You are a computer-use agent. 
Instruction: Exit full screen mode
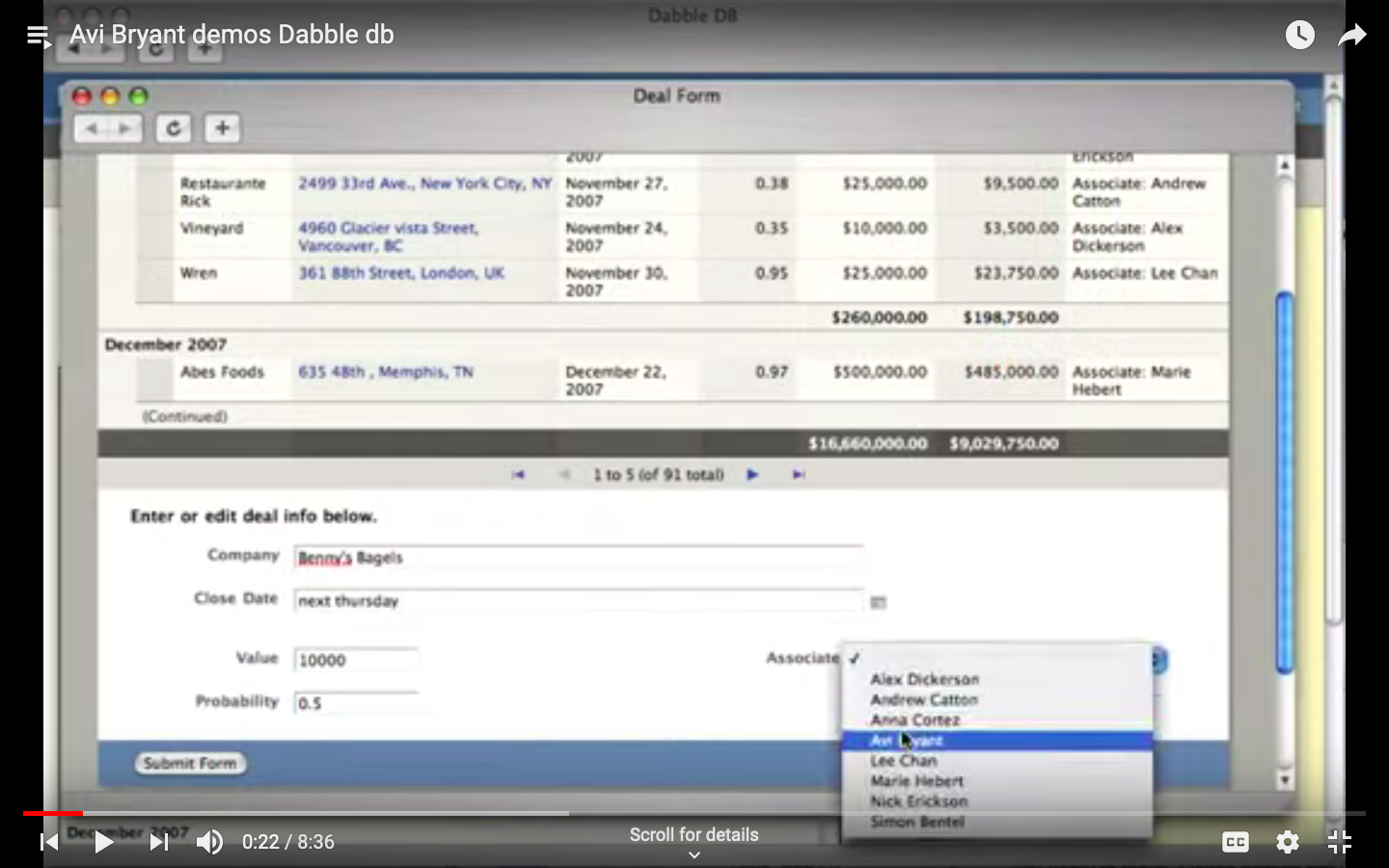tap(1340, 842)
